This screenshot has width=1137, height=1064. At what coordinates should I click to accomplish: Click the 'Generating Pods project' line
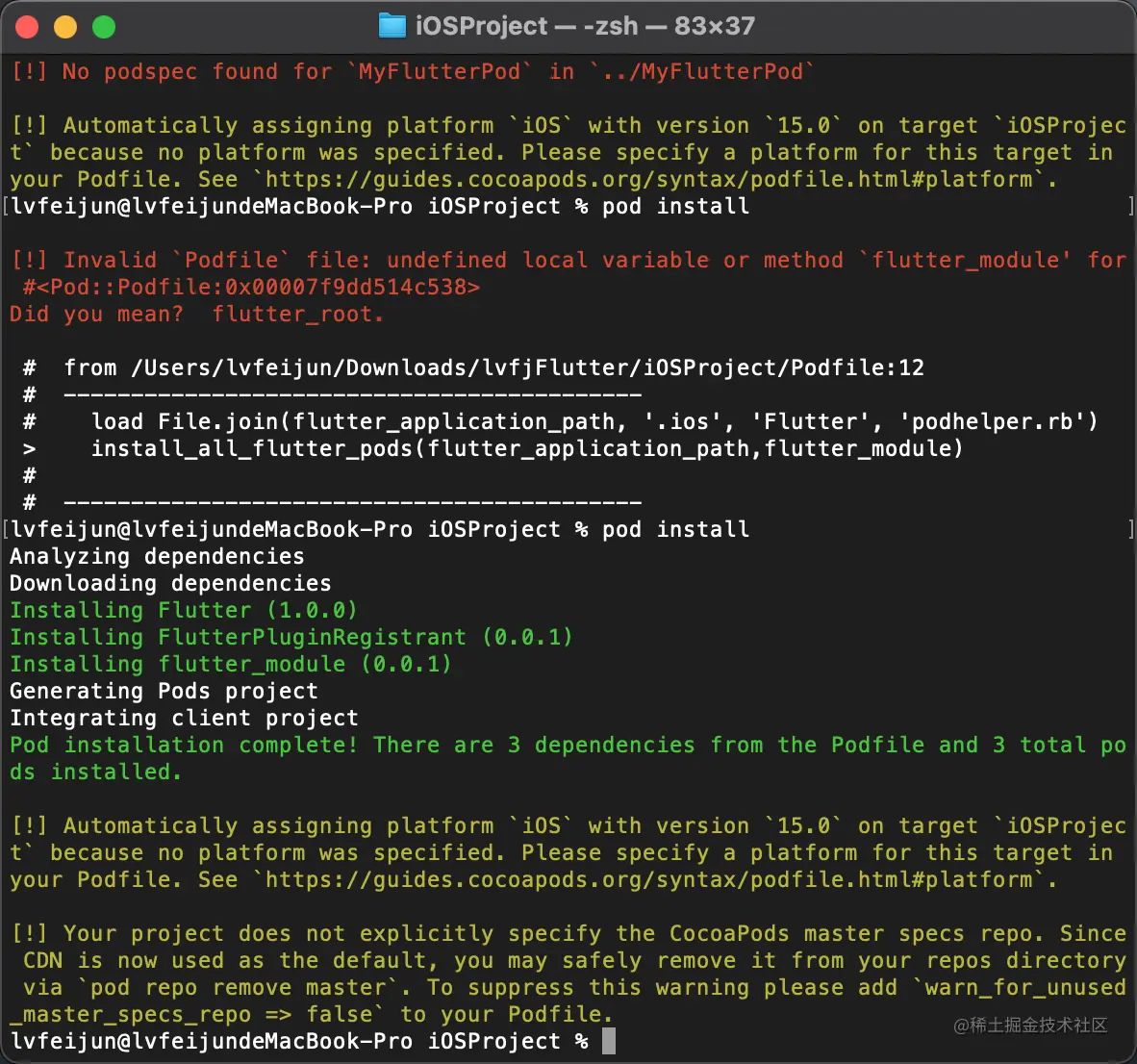point(164,691)
